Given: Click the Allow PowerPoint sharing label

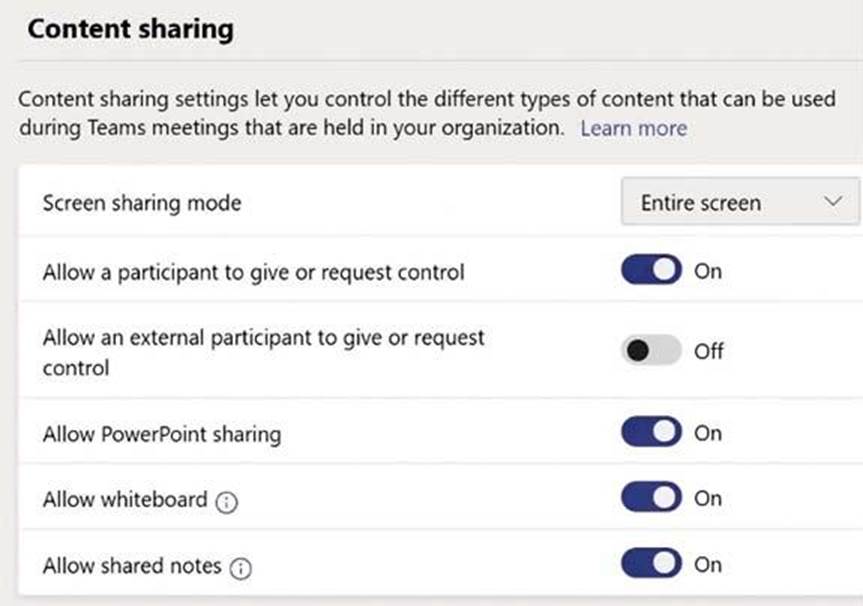Looking at the screenshot, I should coord(161,435).
